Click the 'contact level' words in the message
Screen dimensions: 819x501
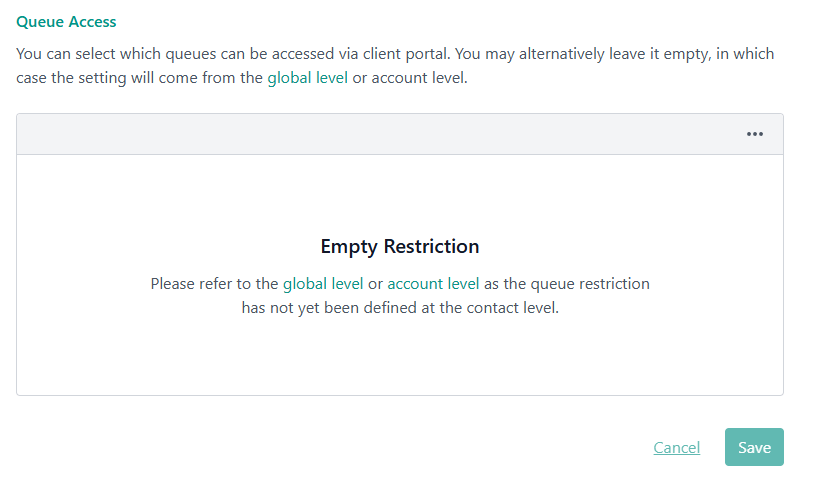pyautogui.click(x=512, y=308)
